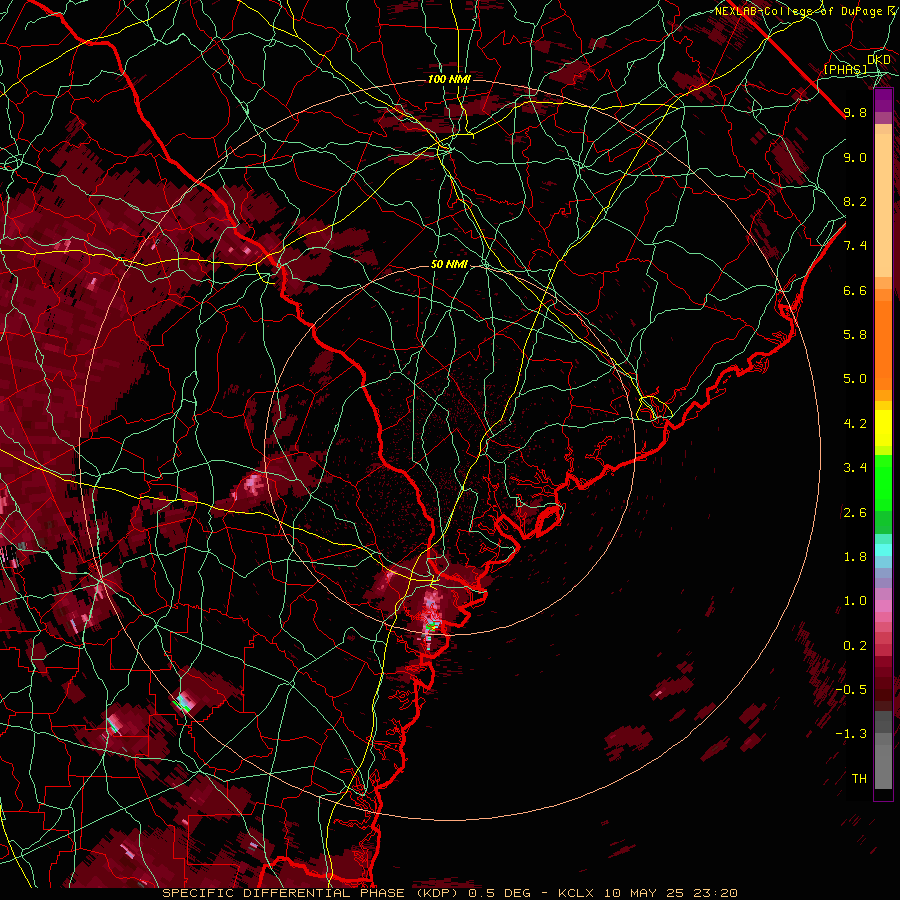Screen dimensions: 900x900
Task: Click the "5.0" scale value
Action: coord(855,379)
